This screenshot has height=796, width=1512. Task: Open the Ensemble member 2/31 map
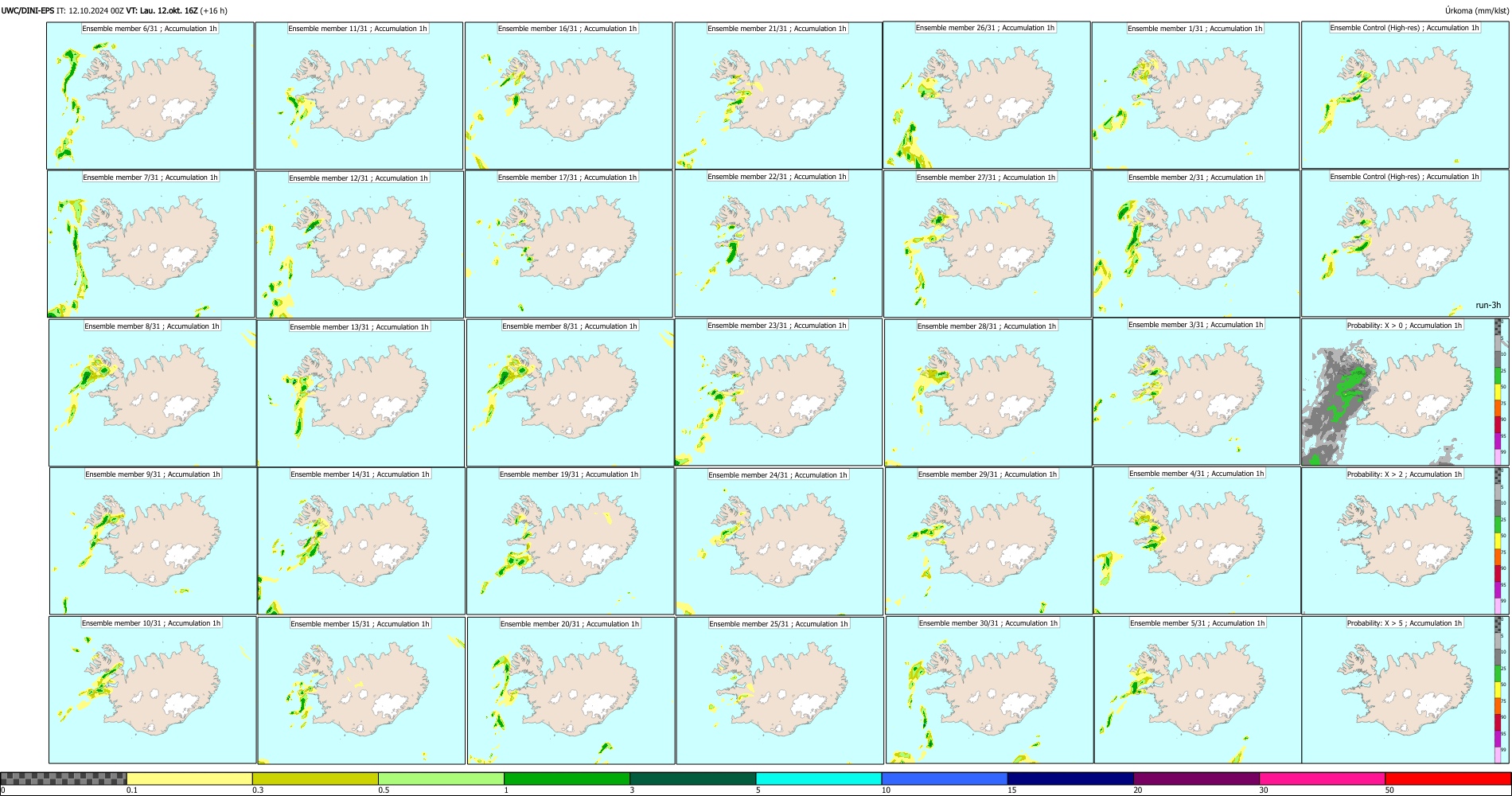[x=1196, y=244]
